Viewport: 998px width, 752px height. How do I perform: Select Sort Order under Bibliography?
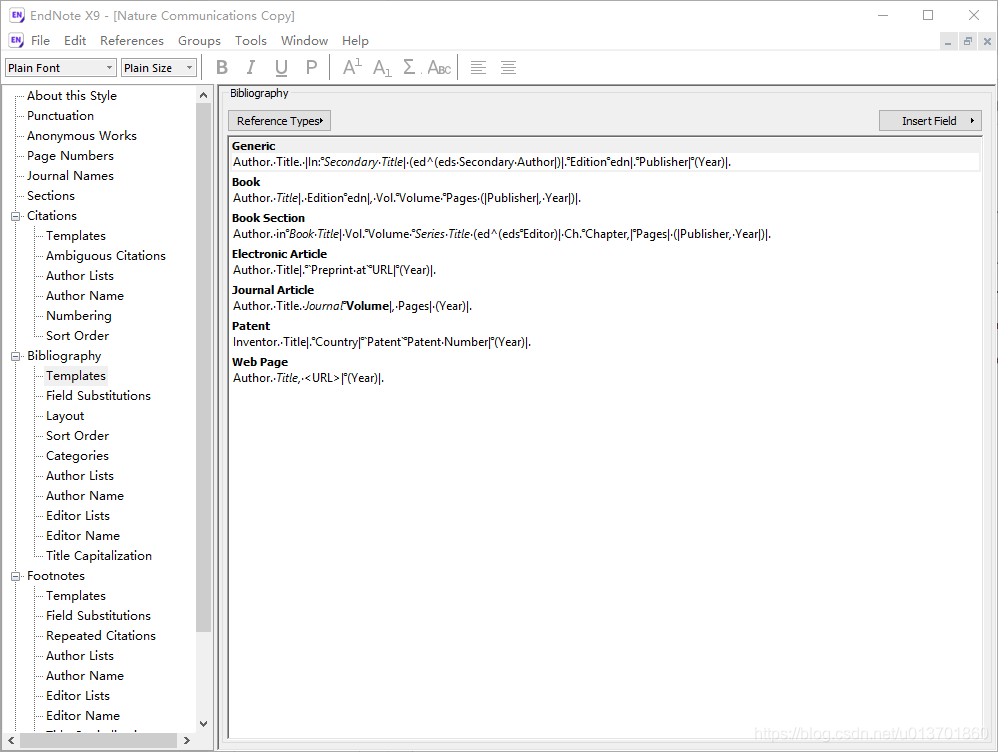pyautogui.click(x=77, y=436)
